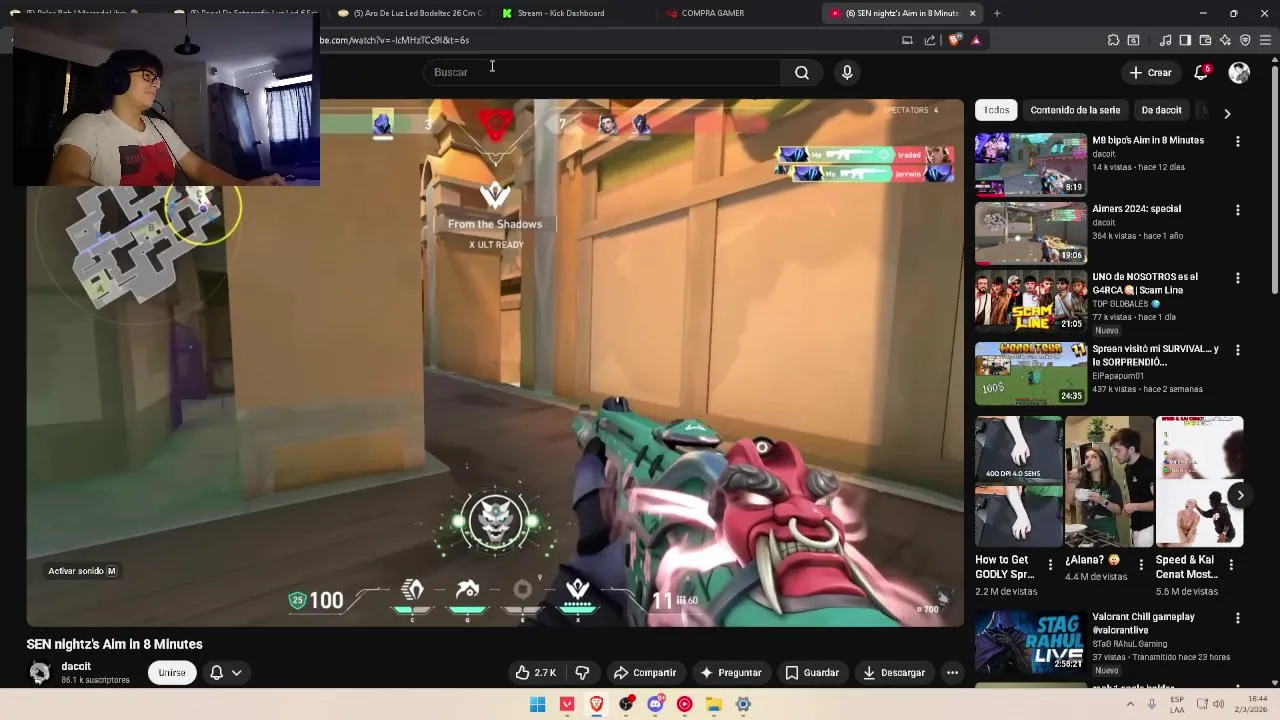Open Spreen SURVIVAL 24:35 thumbnail

click(1031, 373)
